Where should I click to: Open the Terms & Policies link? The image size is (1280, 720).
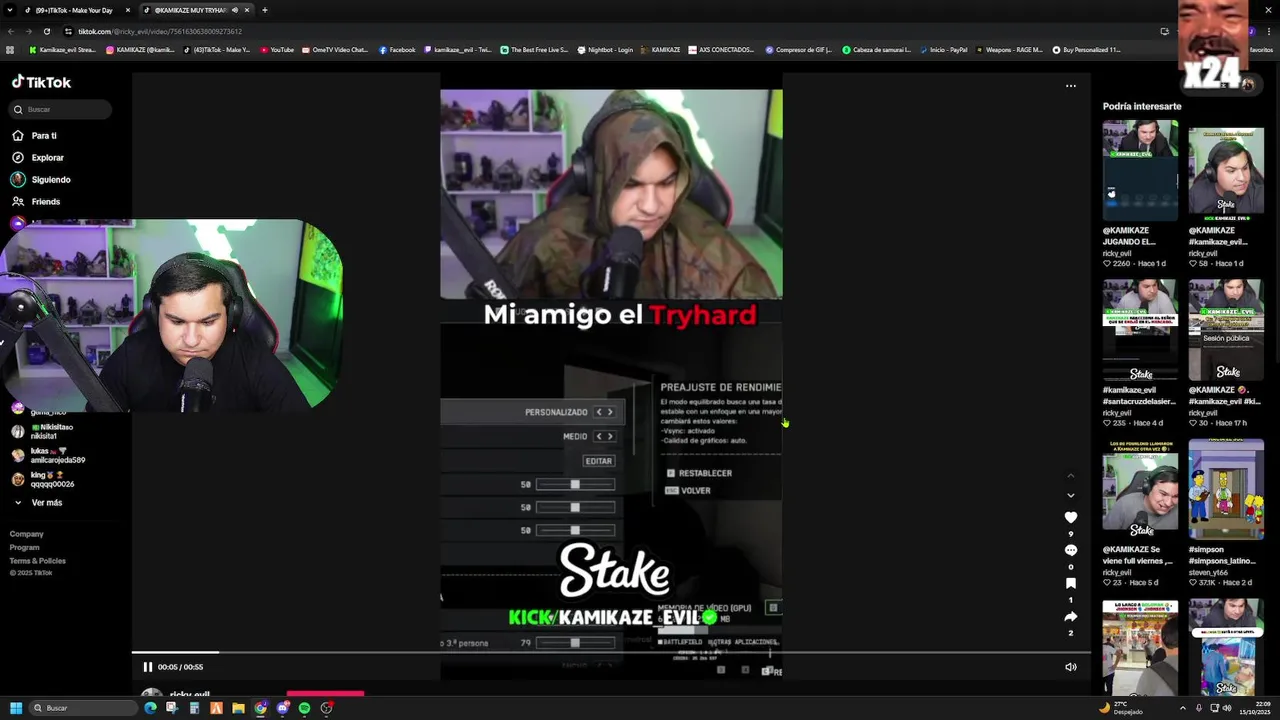[38, 561]
